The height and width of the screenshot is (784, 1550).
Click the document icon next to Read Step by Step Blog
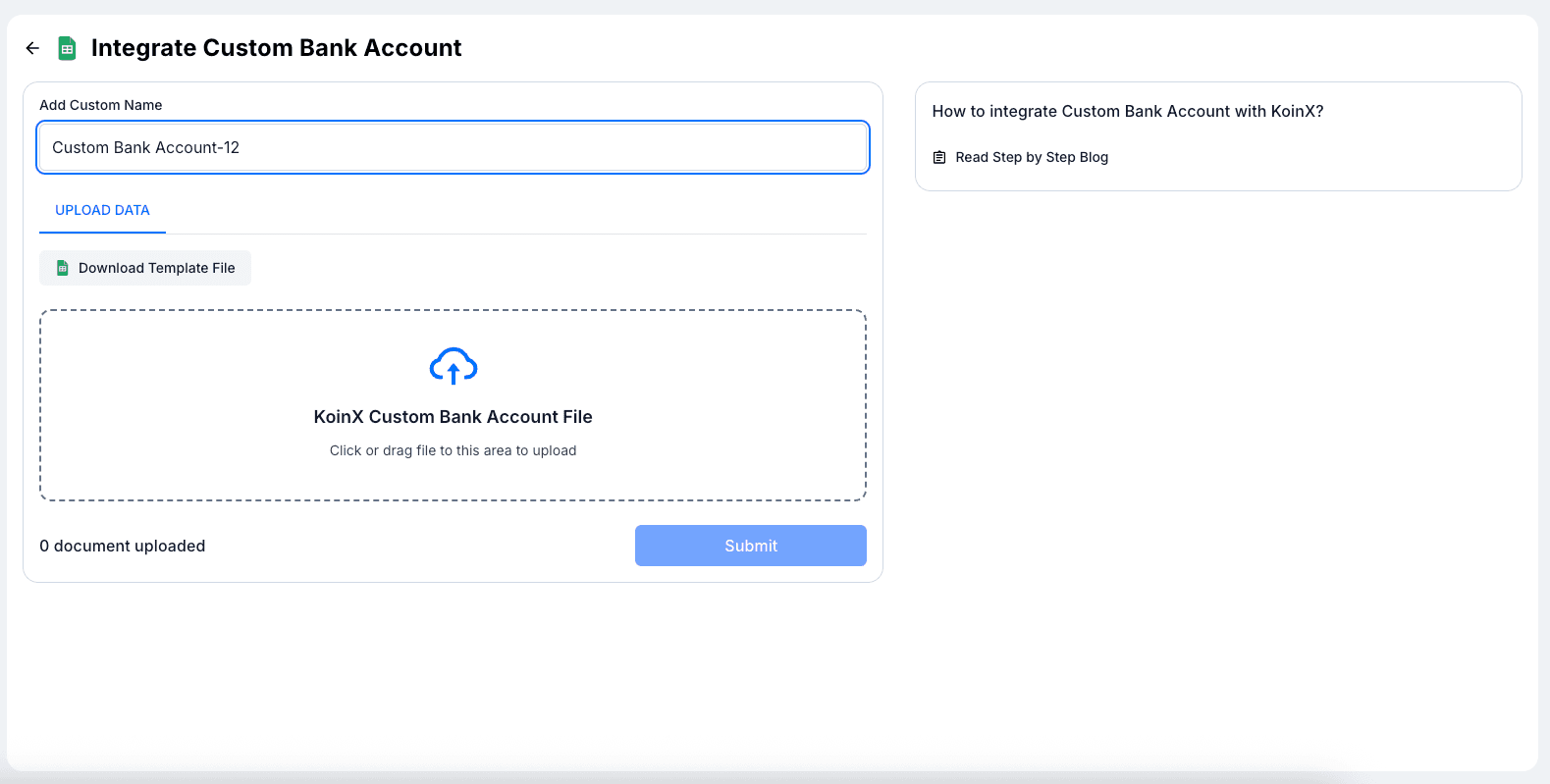(939, 157)
